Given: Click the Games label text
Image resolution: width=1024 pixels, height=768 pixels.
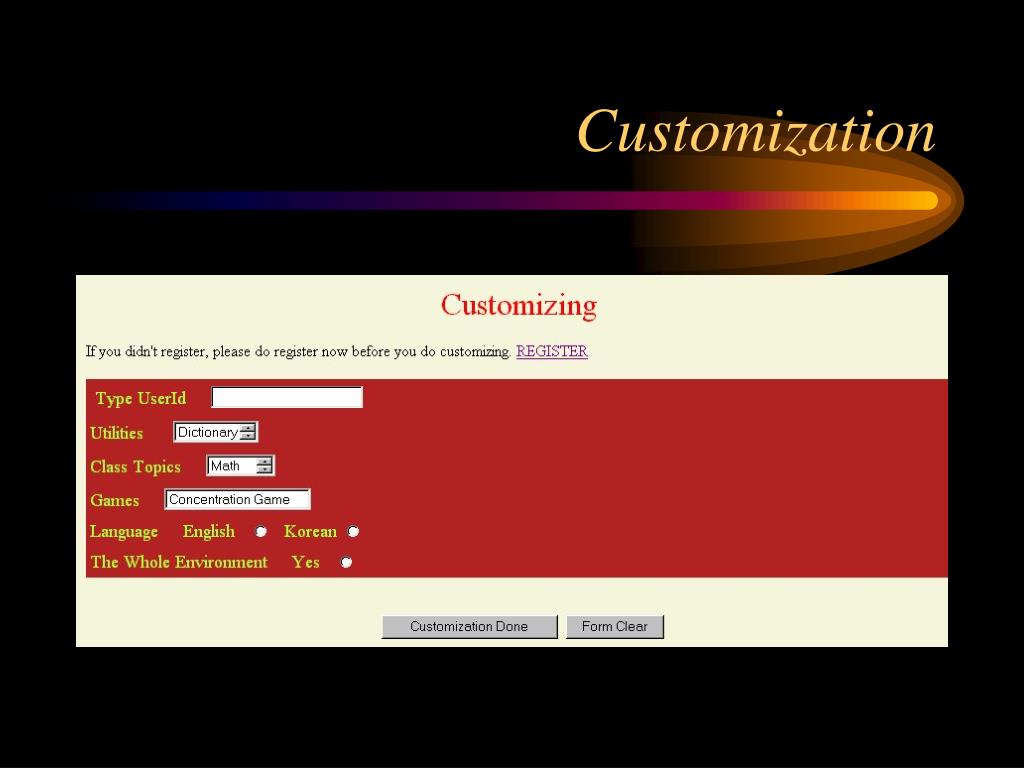Looking at the screenshot, I should (x=115, y=500).
